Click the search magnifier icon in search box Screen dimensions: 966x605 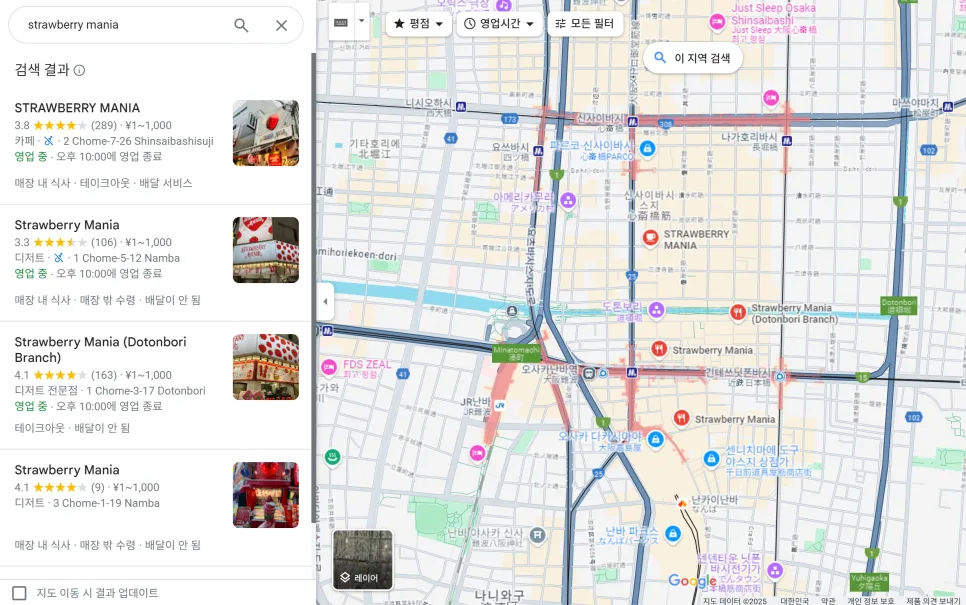click(x=241, y=25)
